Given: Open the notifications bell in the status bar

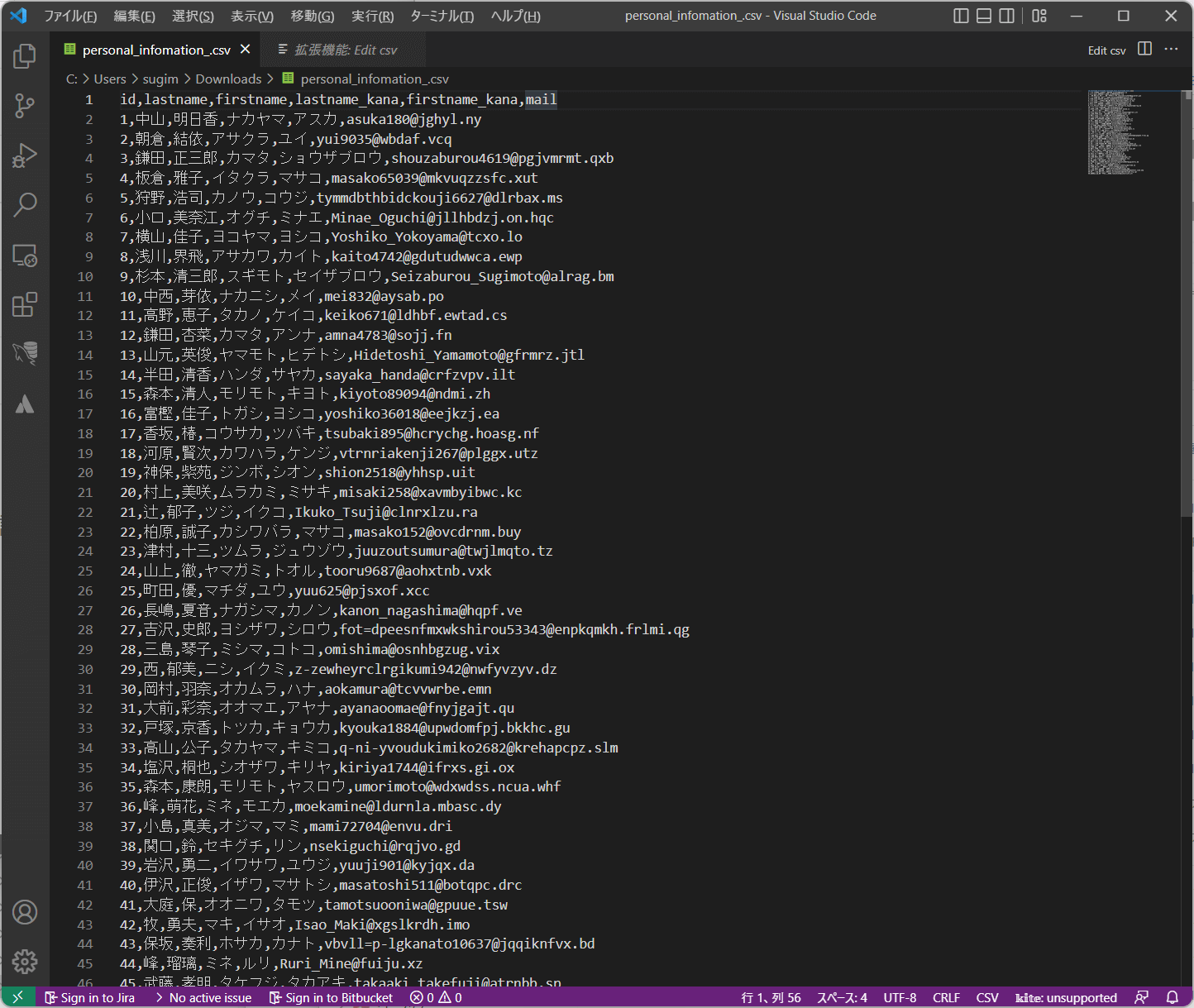Looking at the screenshot, I should pos(1173,997).
